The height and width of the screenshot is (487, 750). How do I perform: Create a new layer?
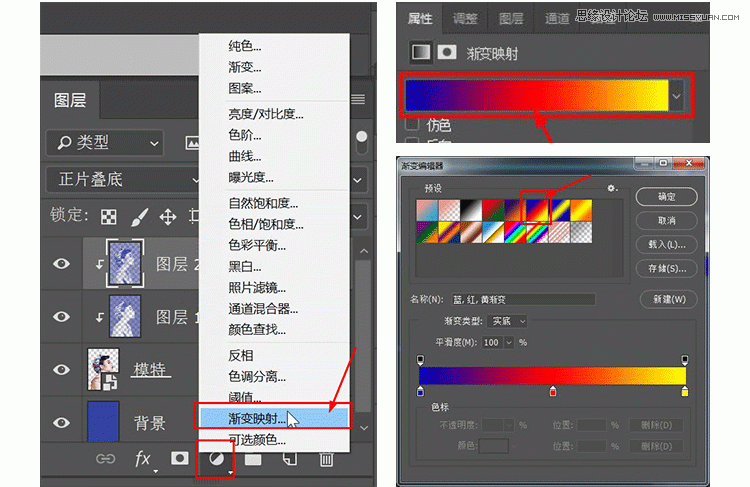coord(290,459)
